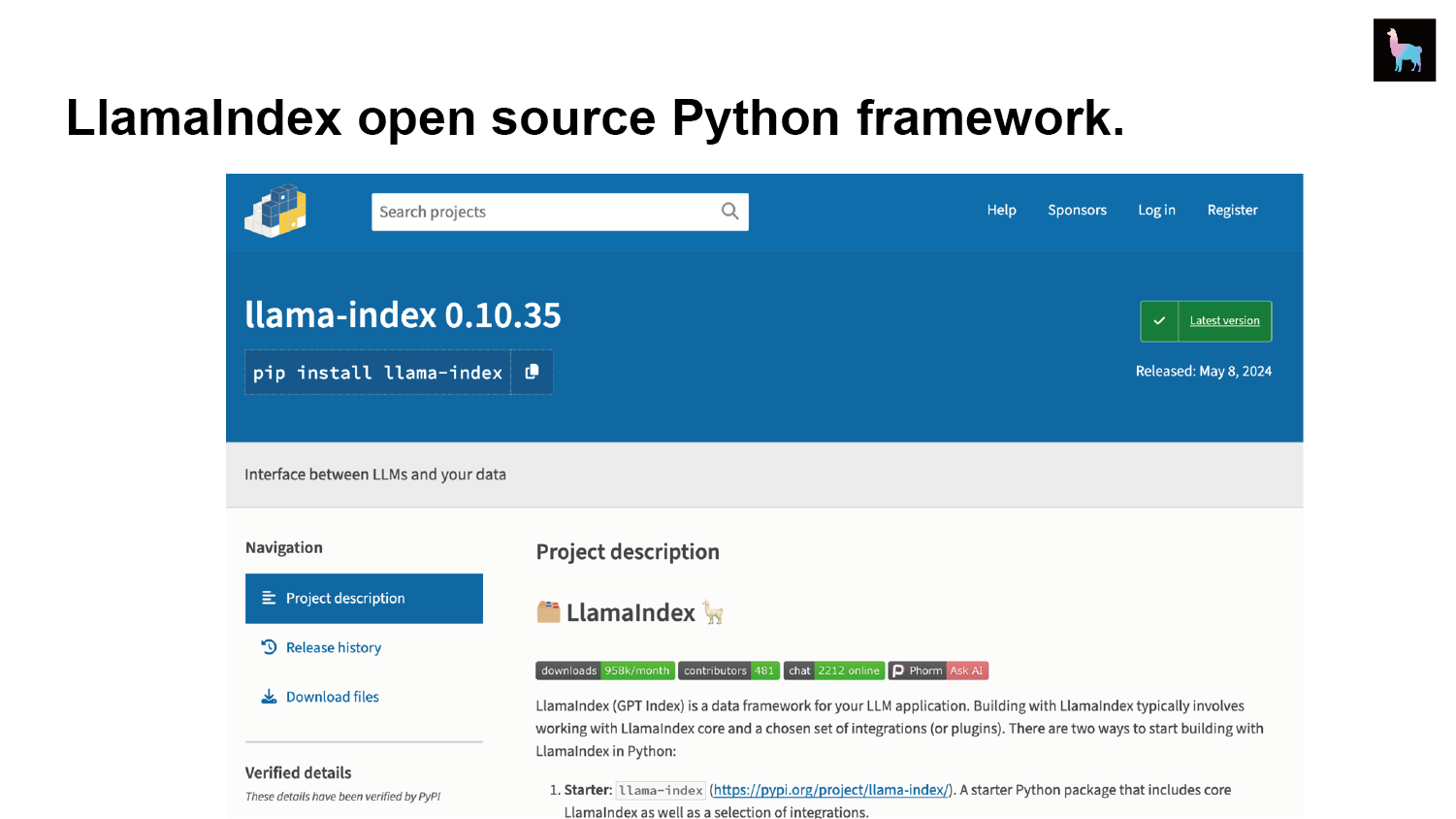Click the Verified details heading
Screen dimensions: 1456x819
pos(298,772)
